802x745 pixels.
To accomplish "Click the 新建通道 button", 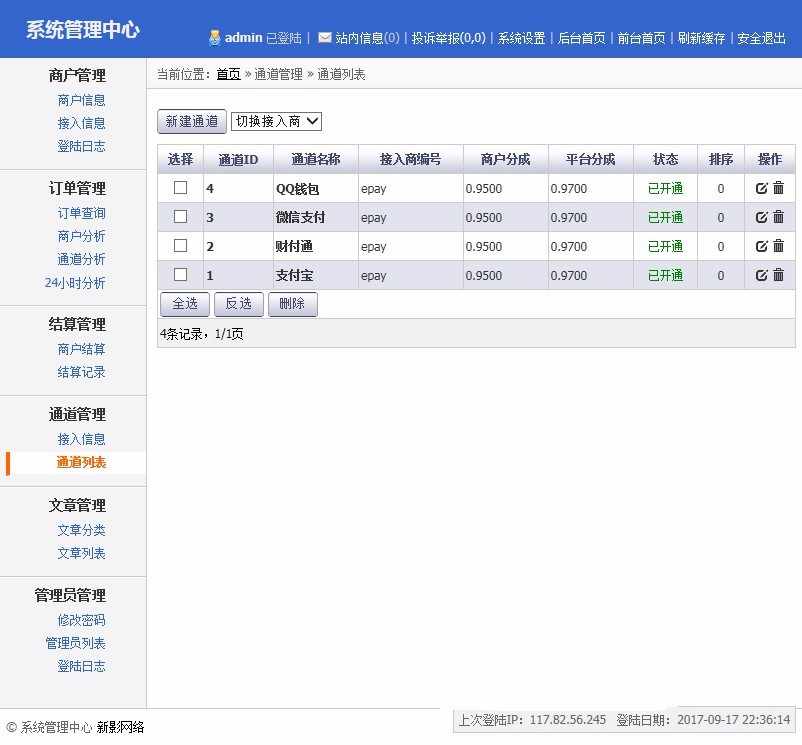I will point(191,121).
